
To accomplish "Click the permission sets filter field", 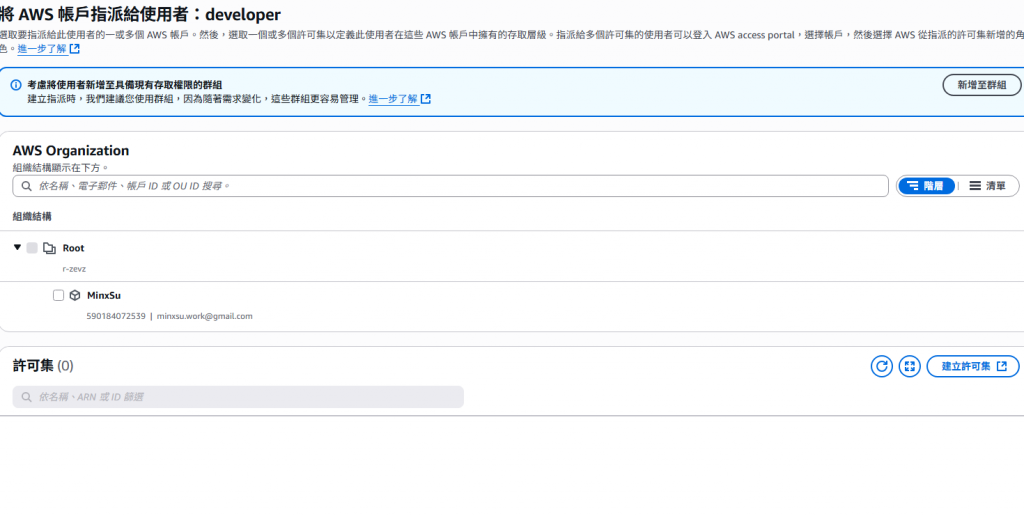I will click(x=238, y=397).
